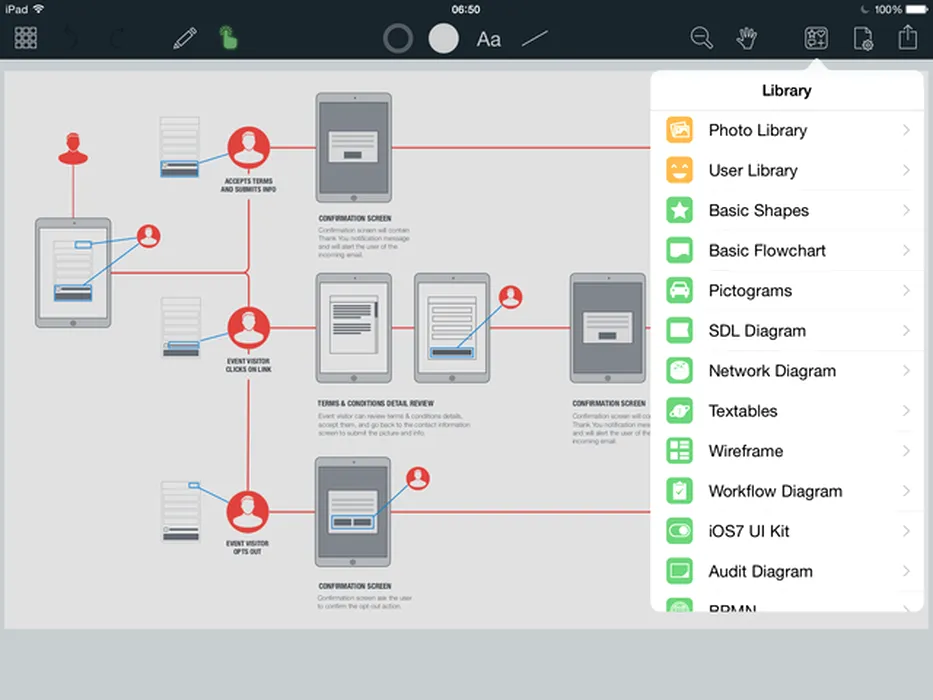933x700 pixels.
Task: Expand Network Diagram chevron
Action: (906, 371)
